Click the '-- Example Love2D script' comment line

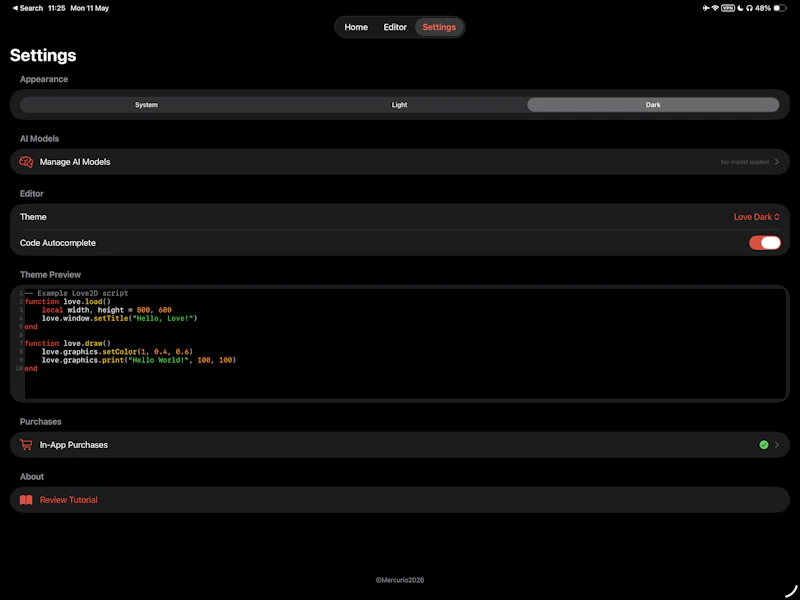[77, 293]
